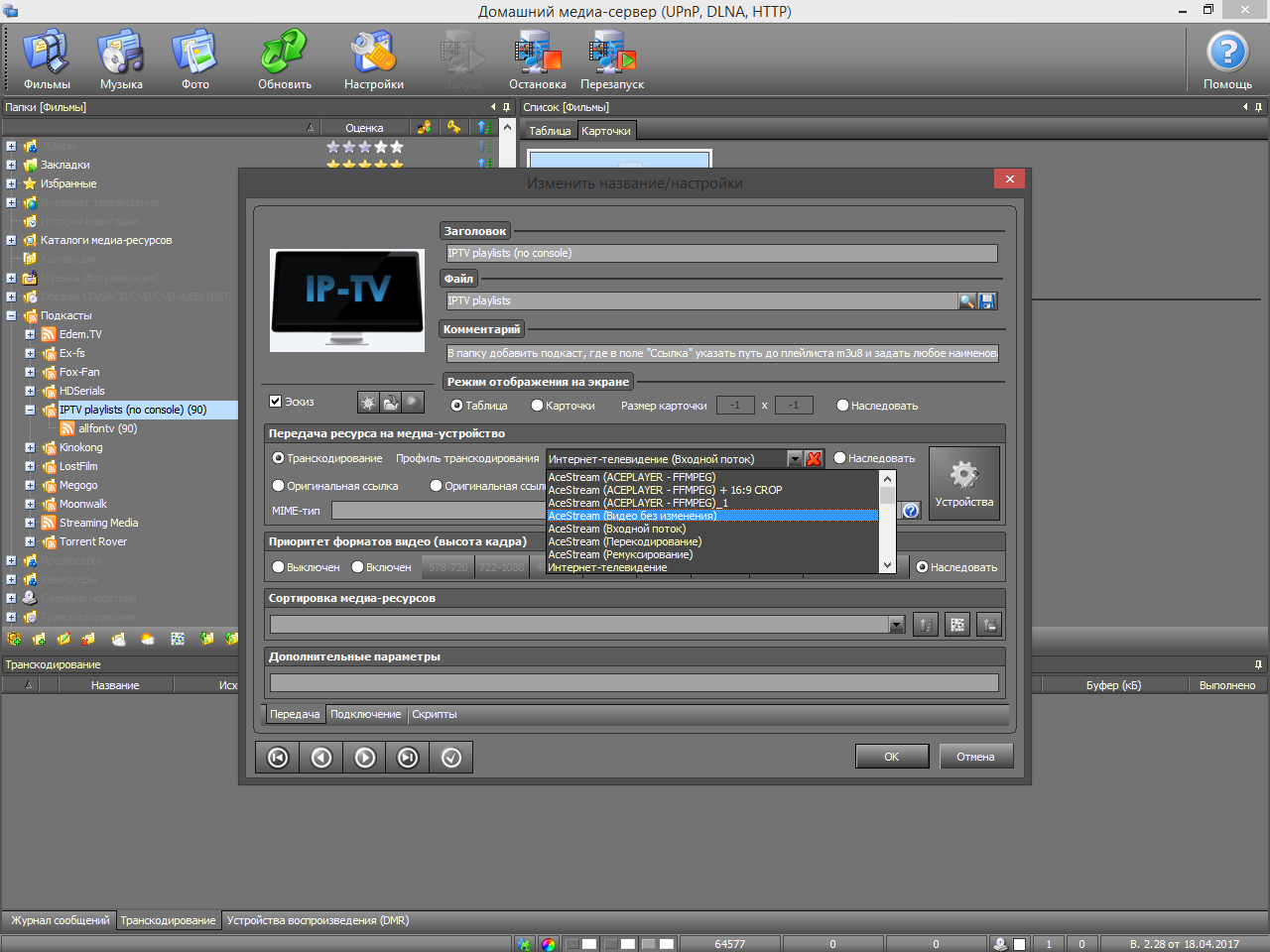This screenshot has height=952, width=1270.
Task: Click the Остановка (Stop server) icon
Action: [537, 59]
